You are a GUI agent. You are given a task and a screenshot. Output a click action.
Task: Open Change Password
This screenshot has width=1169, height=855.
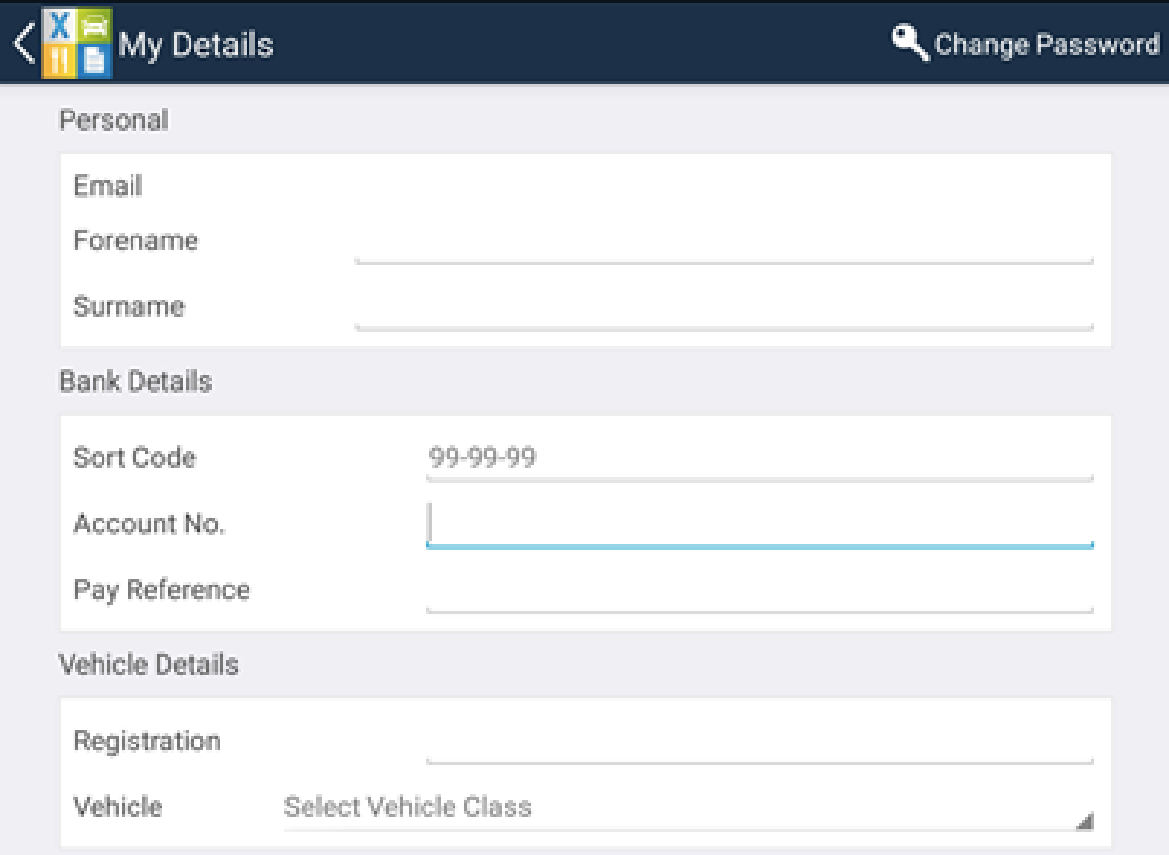pyautogui.click(x=1046, y=45)
